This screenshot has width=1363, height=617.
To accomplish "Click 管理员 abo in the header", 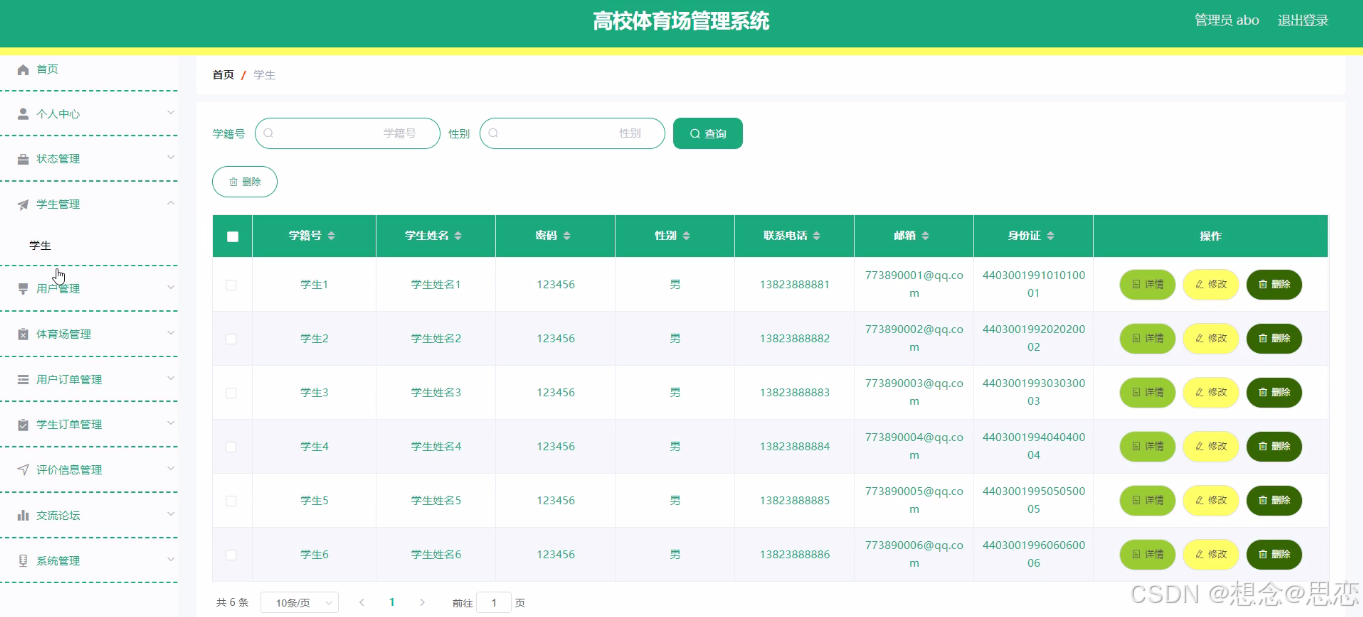I will (1227, 20).
